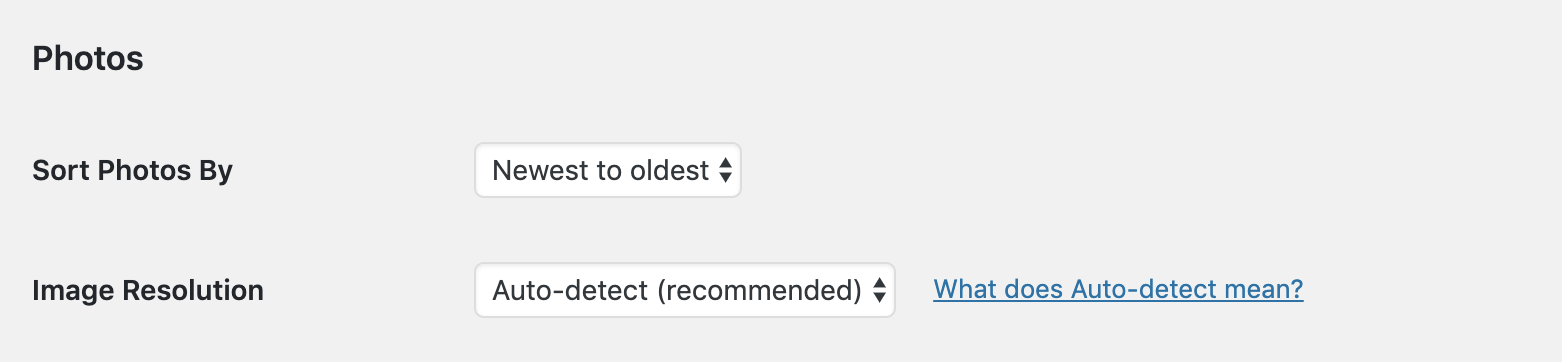
Task: Click the Sort Photos By label
Action: point(132,170)
